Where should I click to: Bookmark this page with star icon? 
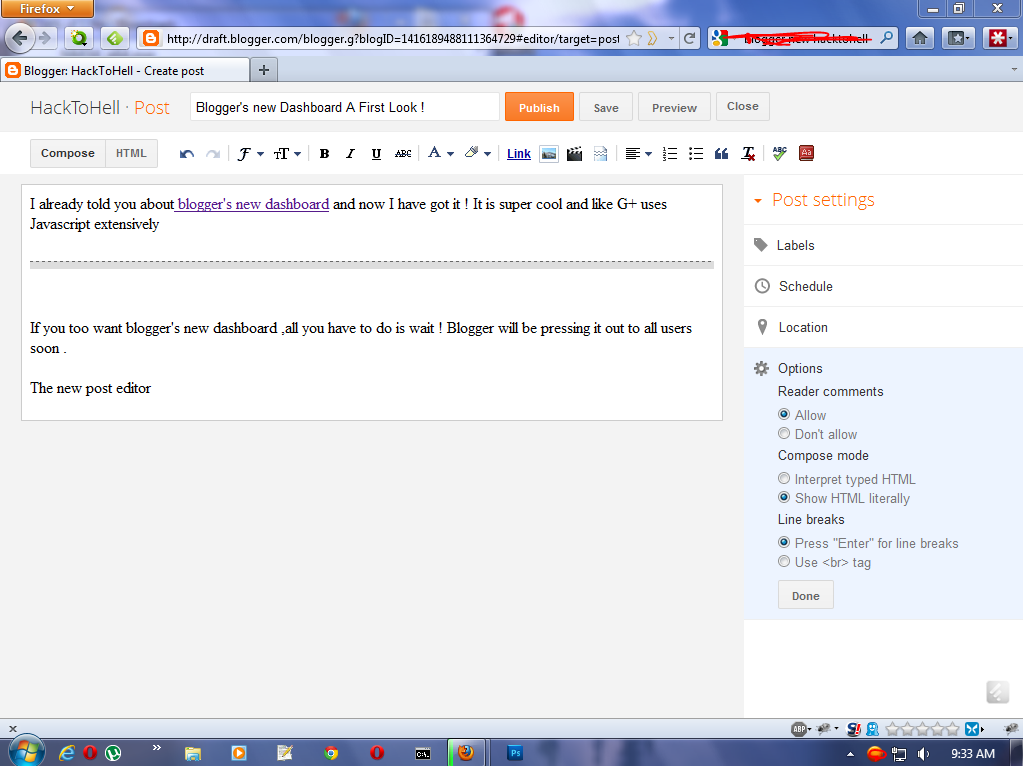pos(634,38)
